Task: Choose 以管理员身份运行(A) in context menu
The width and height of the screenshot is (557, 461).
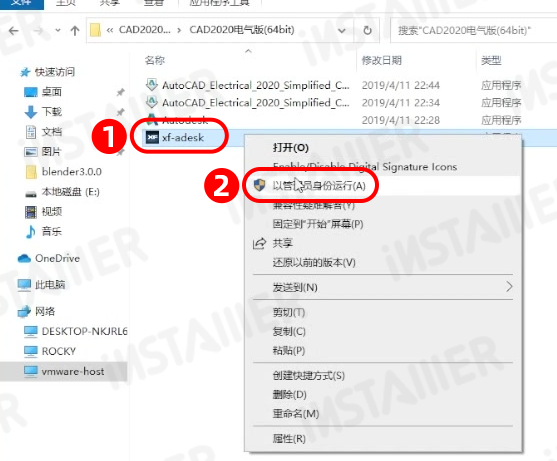Action: (x=383, y=186)
